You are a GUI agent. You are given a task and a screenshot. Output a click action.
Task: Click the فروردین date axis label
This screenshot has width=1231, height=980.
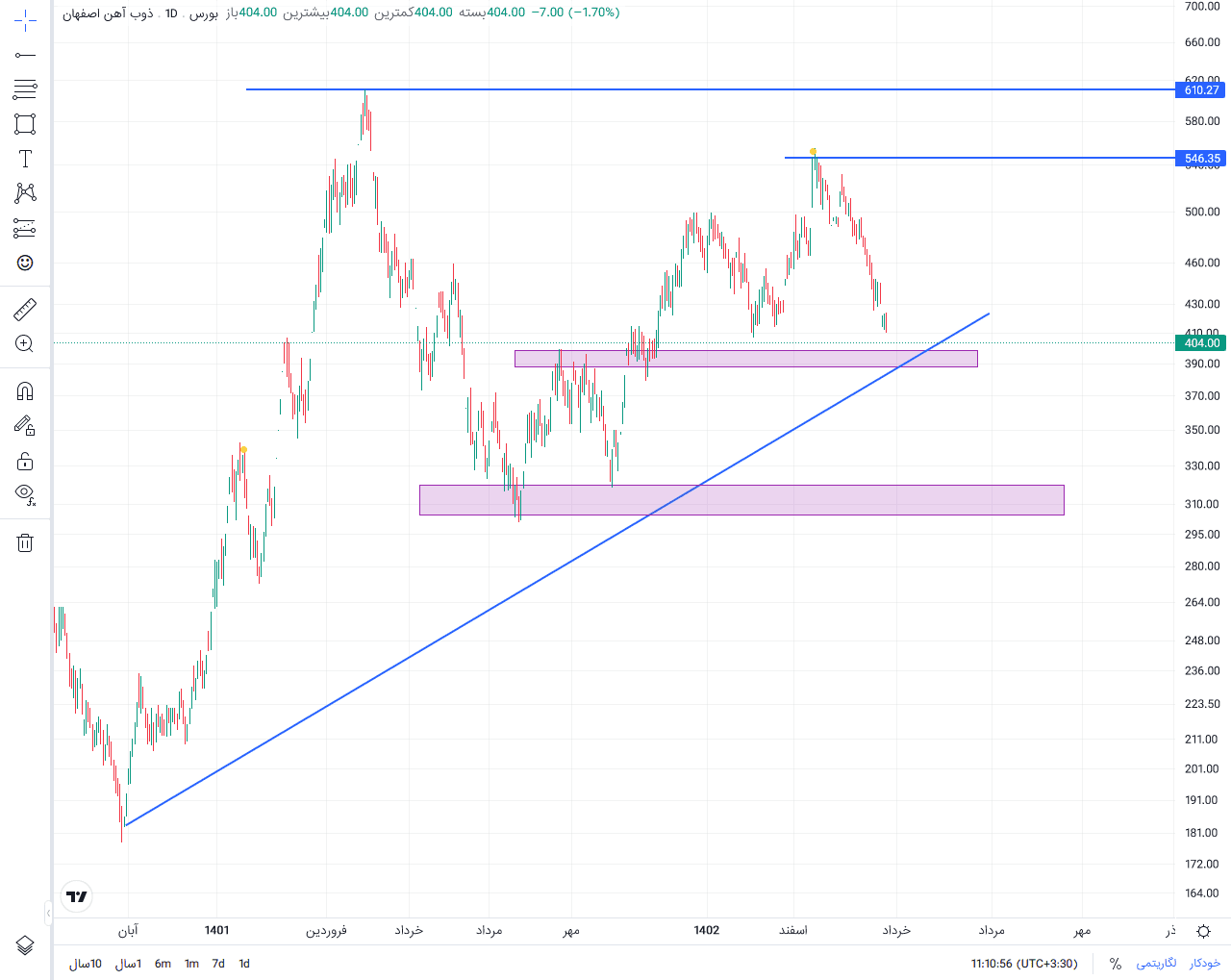tap(326, 930)
